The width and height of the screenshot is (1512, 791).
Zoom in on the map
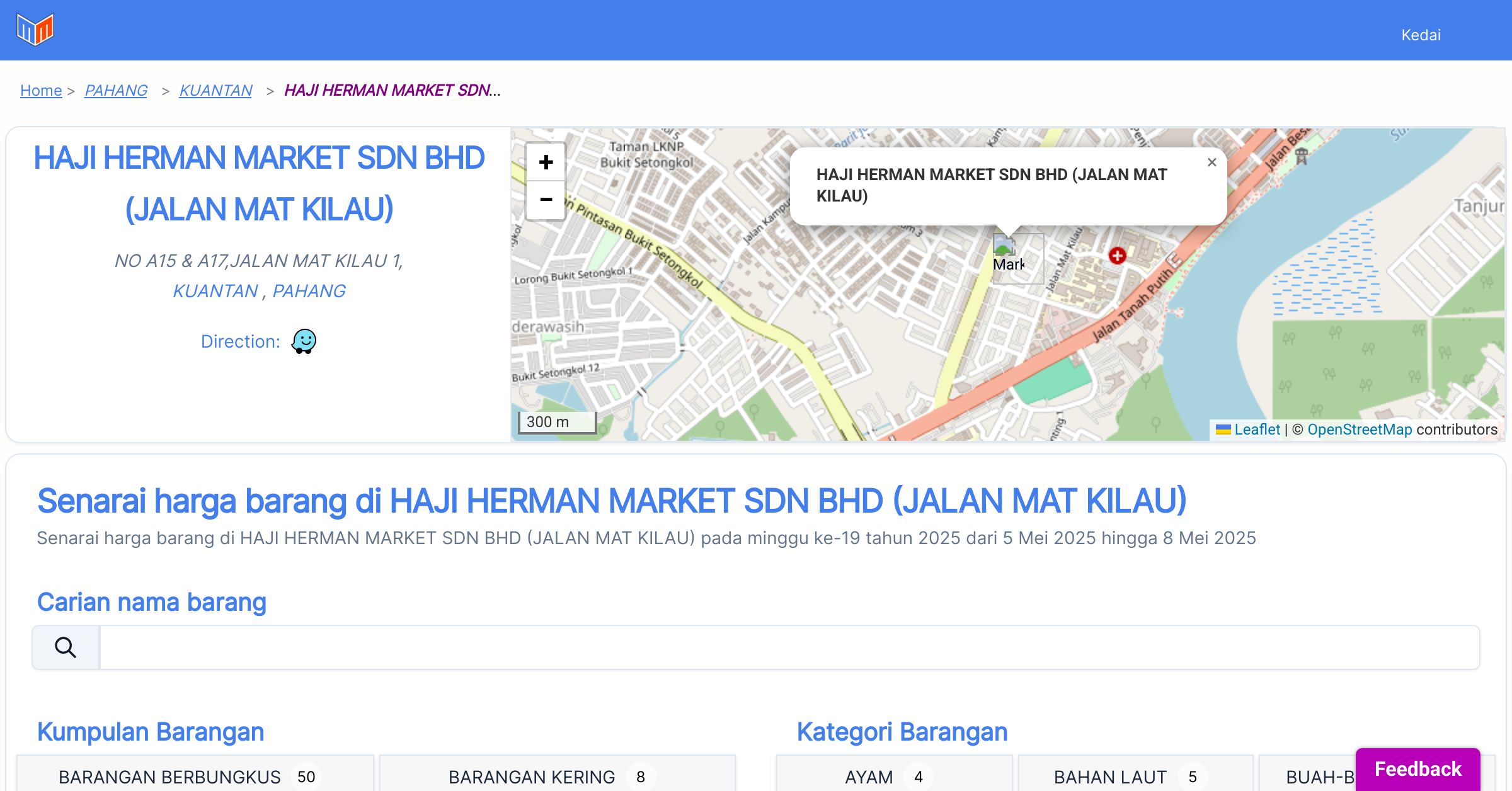tap(546, 162)
